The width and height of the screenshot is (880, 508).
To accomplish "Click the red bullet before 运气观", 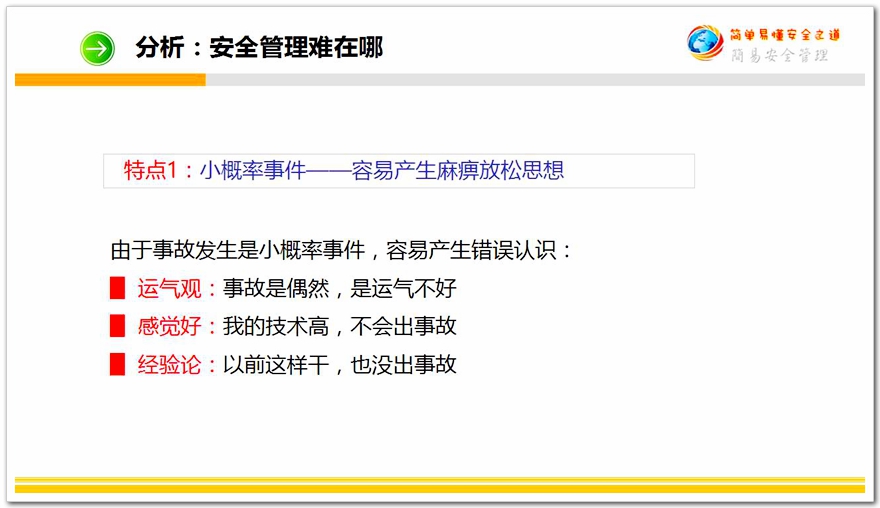I will (117, 288).
